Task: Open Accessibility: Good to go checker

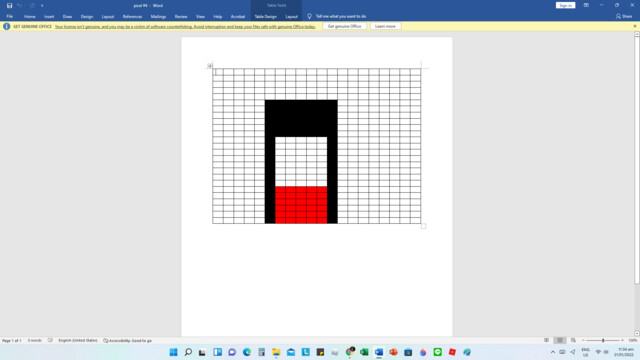Action: point(127,340)
